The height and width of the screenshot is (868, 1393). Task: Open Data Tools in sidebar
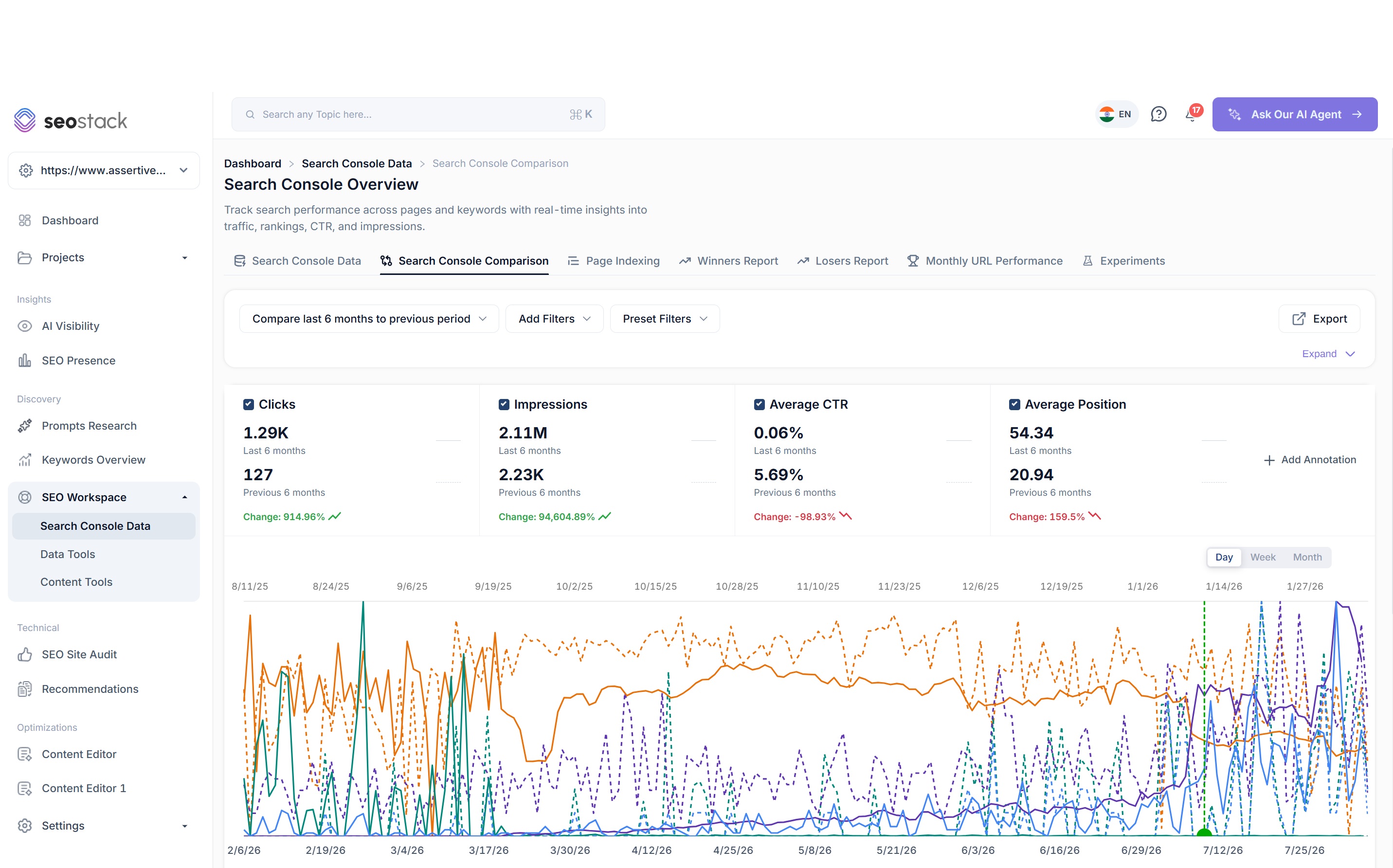pos(68,554)
